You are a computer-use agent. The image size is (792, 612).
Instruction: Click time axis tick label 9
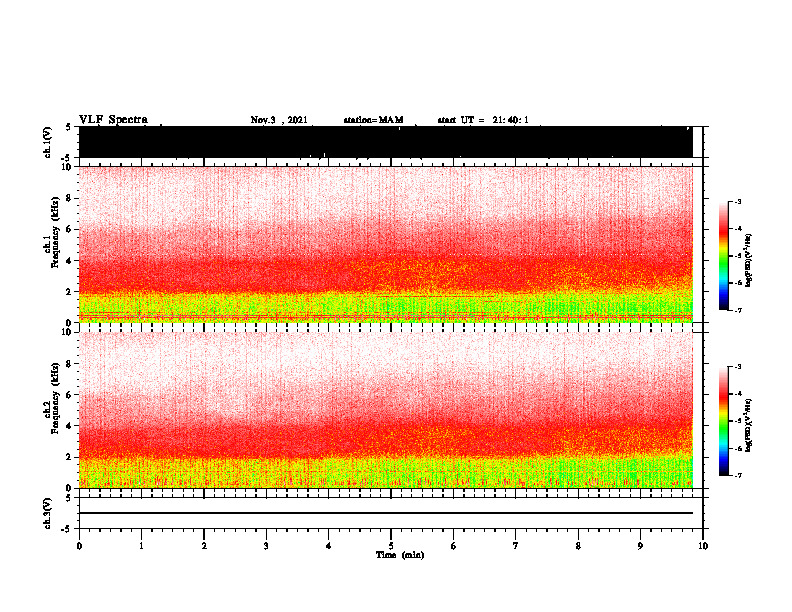pyautogui.click(x=640, y=546)
